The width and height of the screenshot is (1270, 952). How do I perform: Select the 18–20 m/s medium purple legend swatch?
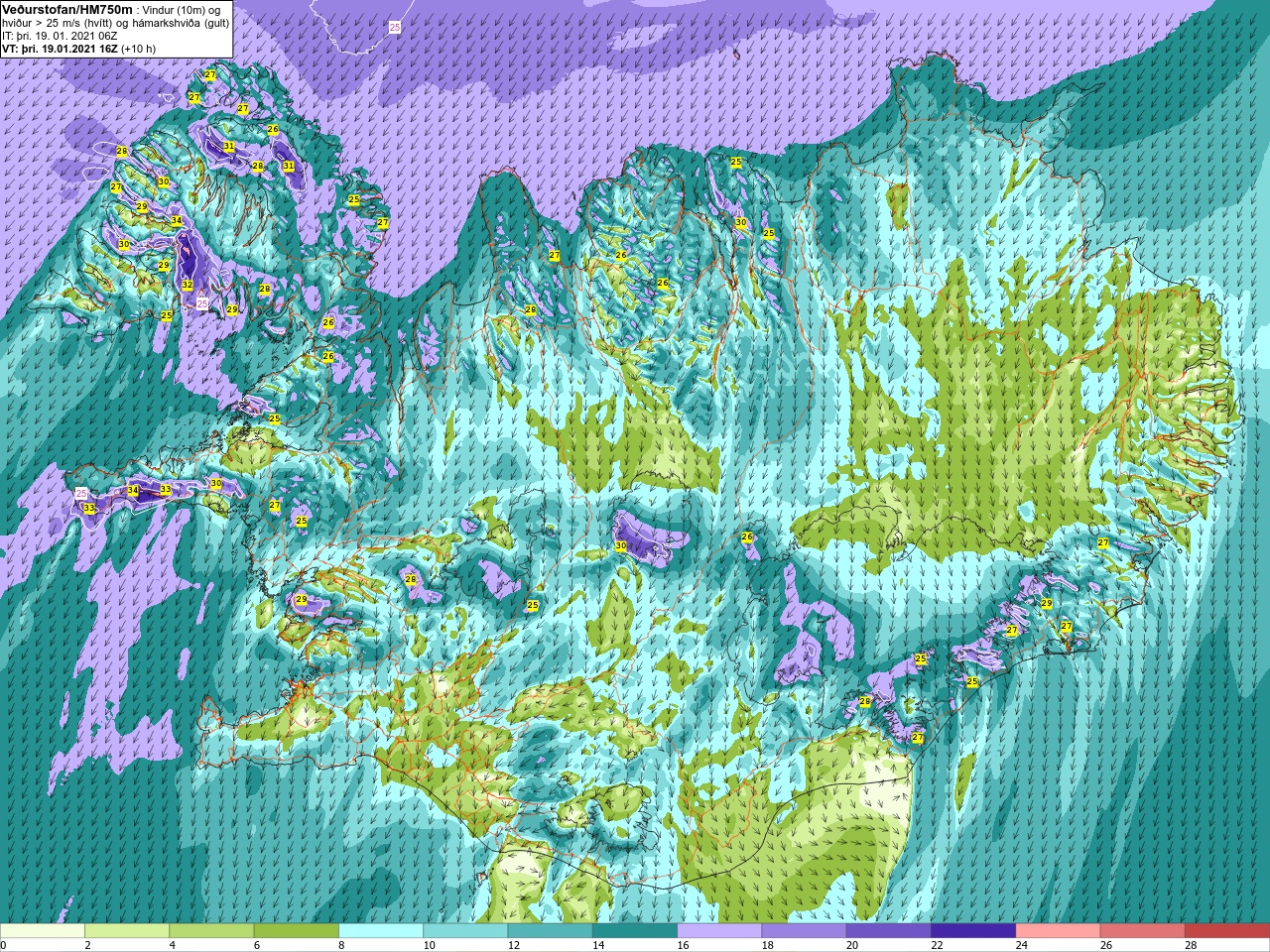click(804, 931)
